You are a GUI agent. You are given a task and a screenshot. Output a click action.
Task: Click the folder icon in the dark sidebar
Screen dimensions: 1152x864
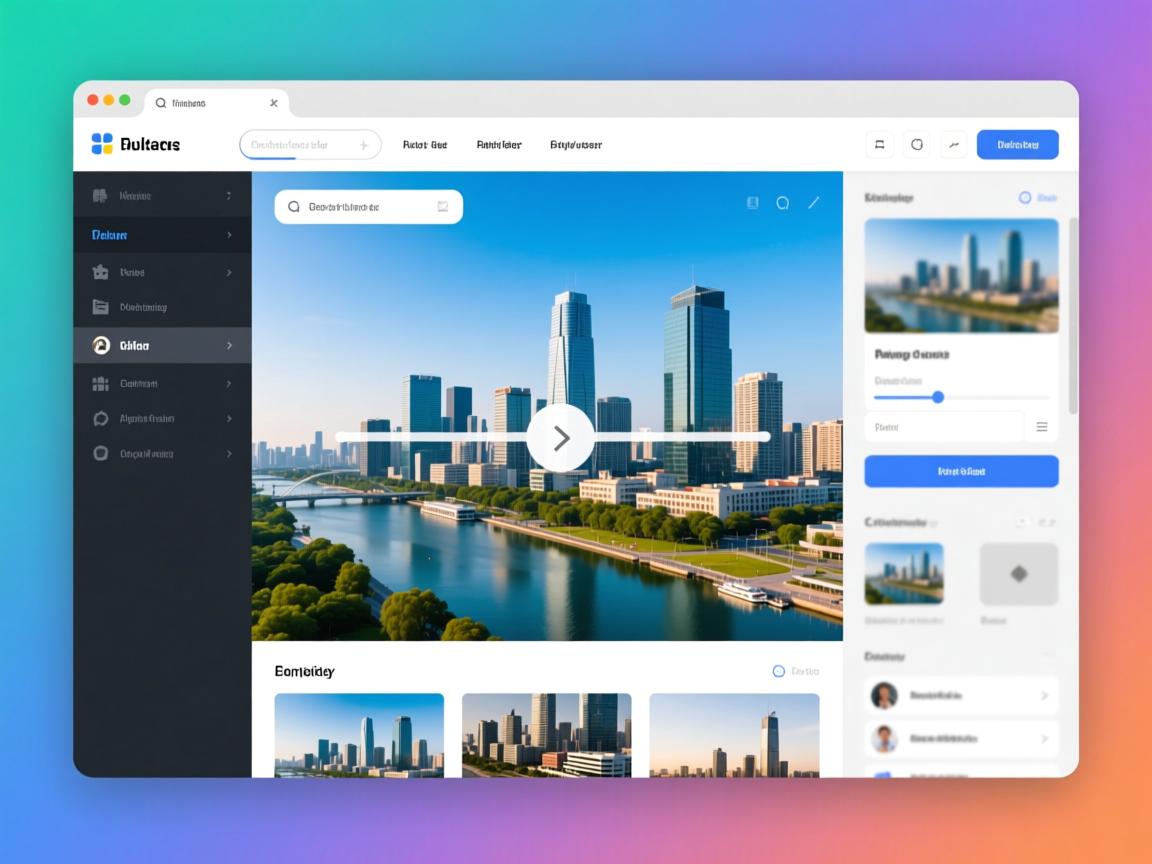[x=100, y=307]
